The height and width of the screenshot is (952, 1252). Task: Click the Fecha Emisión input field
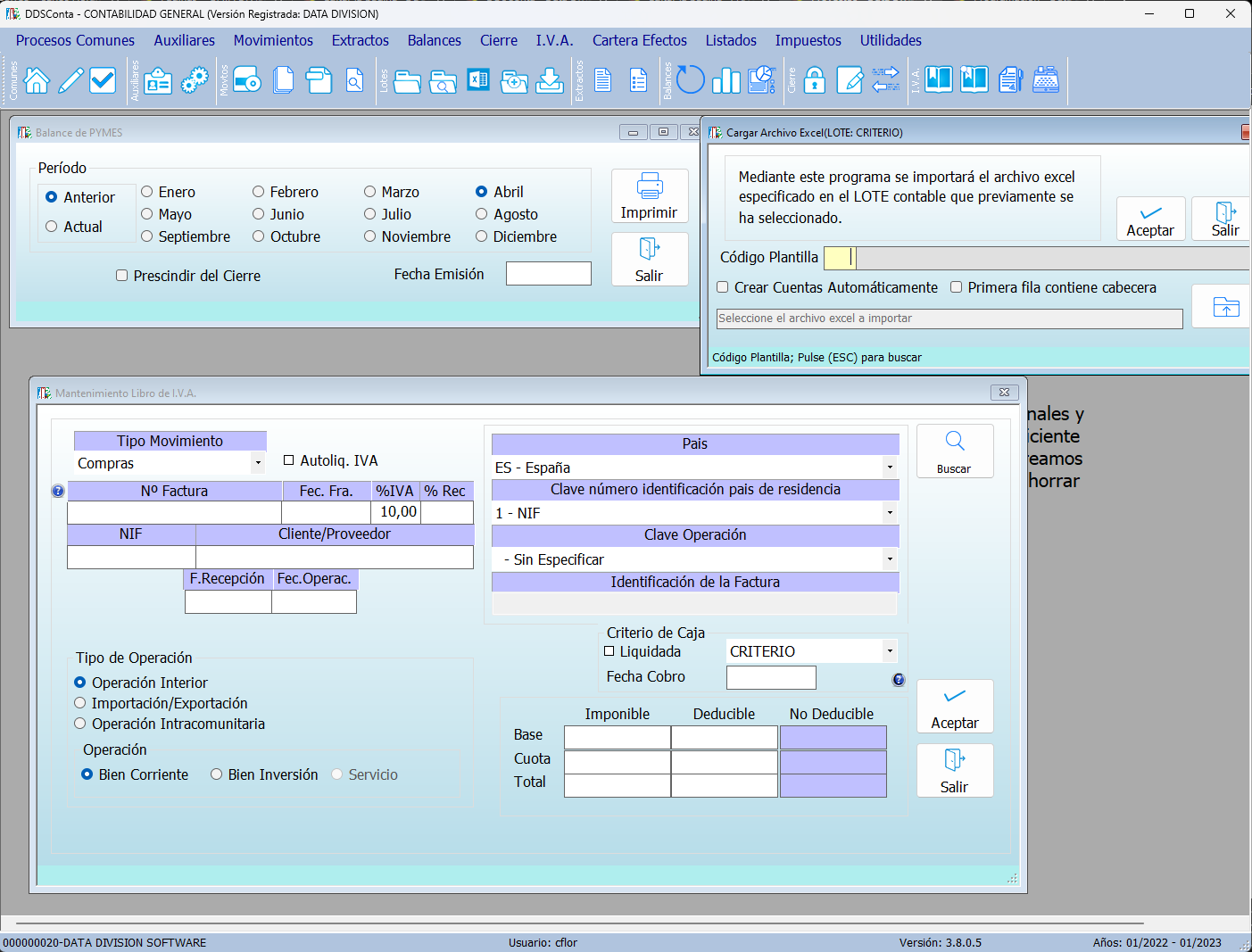549,274
